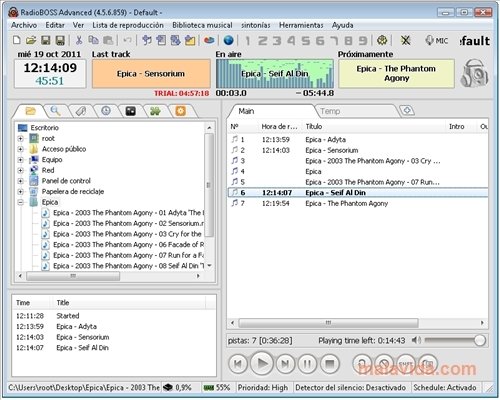The width and height of the screenshot is (500, 400).
Task: Click cart slot number 5
Action: [x=305, y=41]
